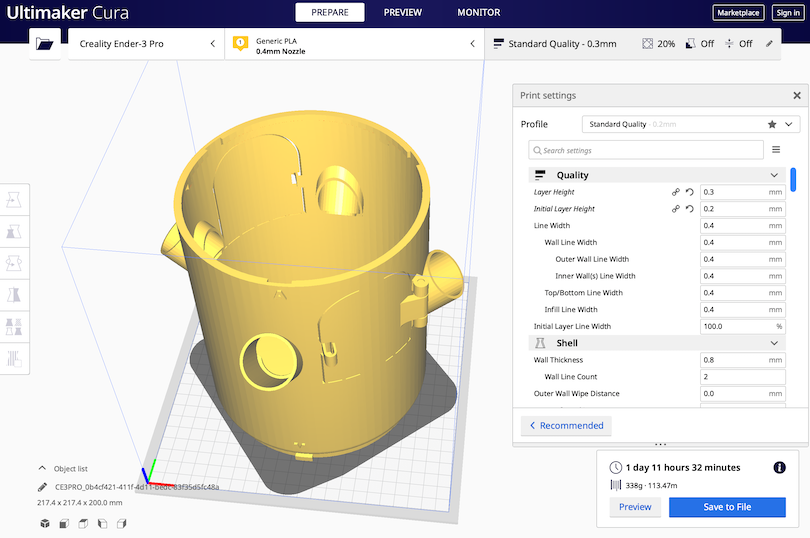Select the Move tool in left toolbar
This screenshot has width=810, height=538.
[14, 199]
